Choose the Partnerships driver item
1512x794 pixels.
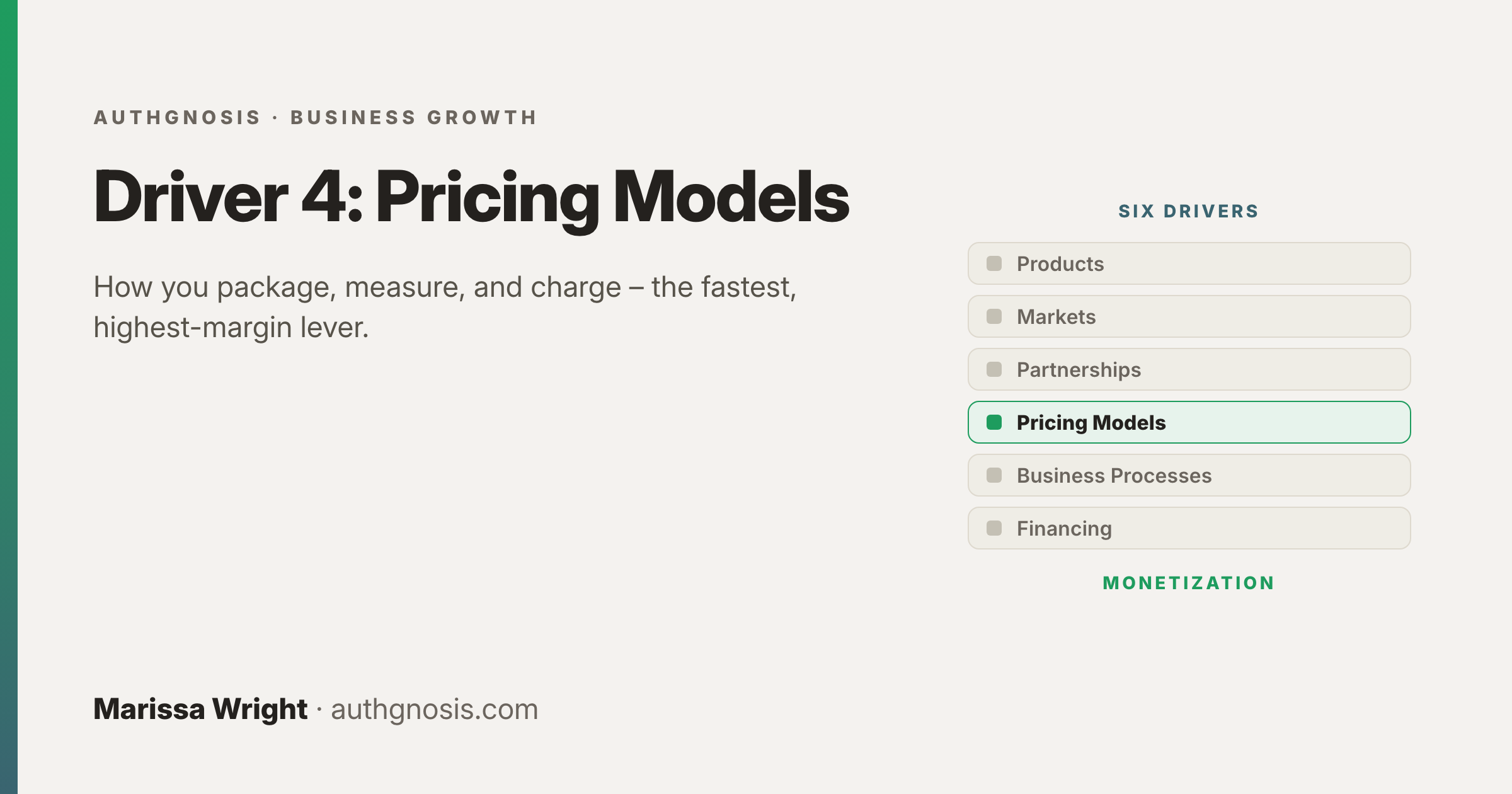(x=1189, y=369)
